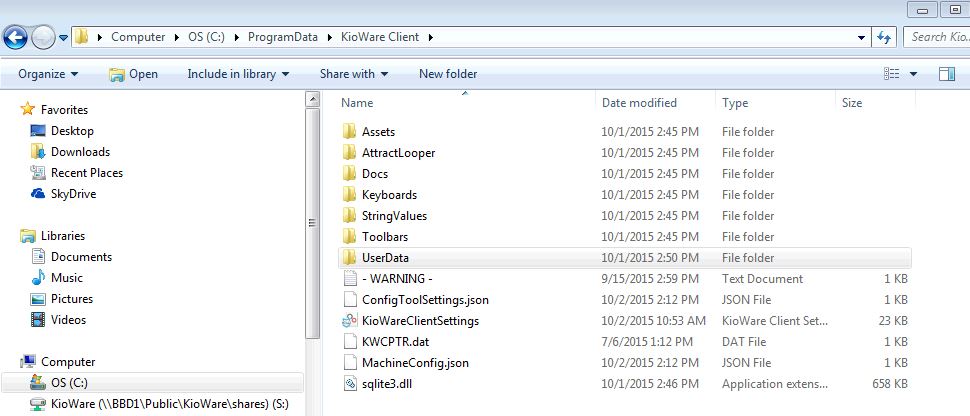The width and height of the screenshot is (970, 416).
Task: Click navigation pane scroll up arrow
Action: click(x=312, y=98)
